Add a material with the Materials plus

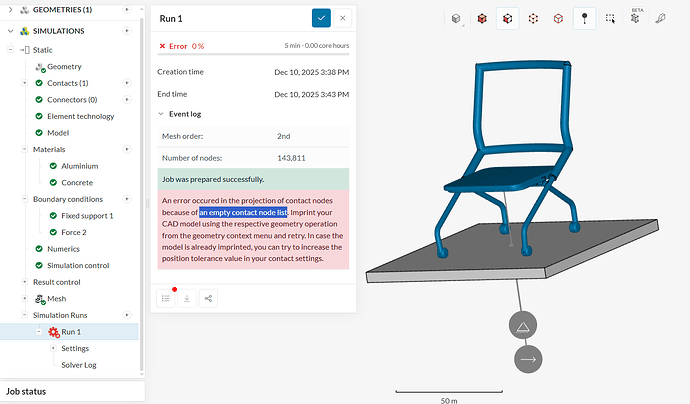click(x=127, y=149)
